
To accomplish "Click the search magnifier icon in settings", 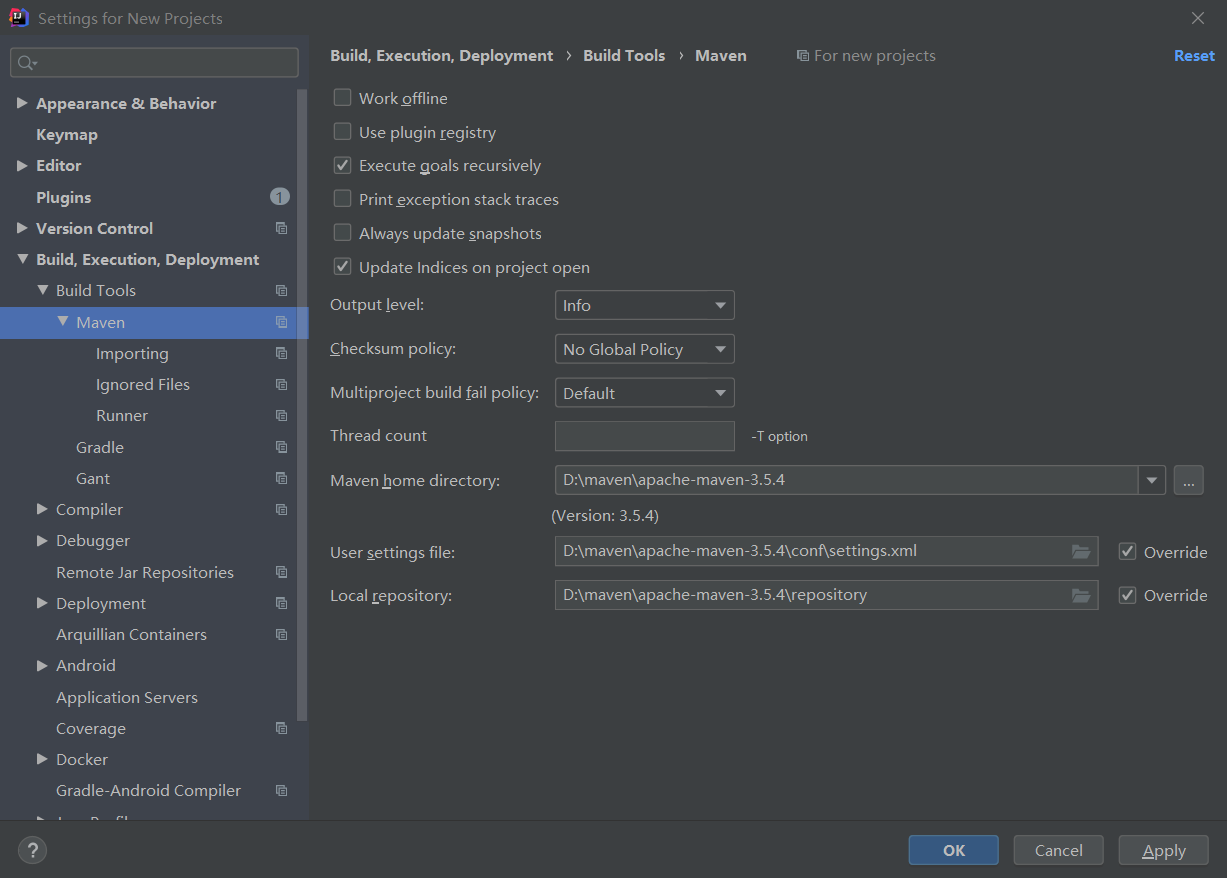I will point(27,63).
